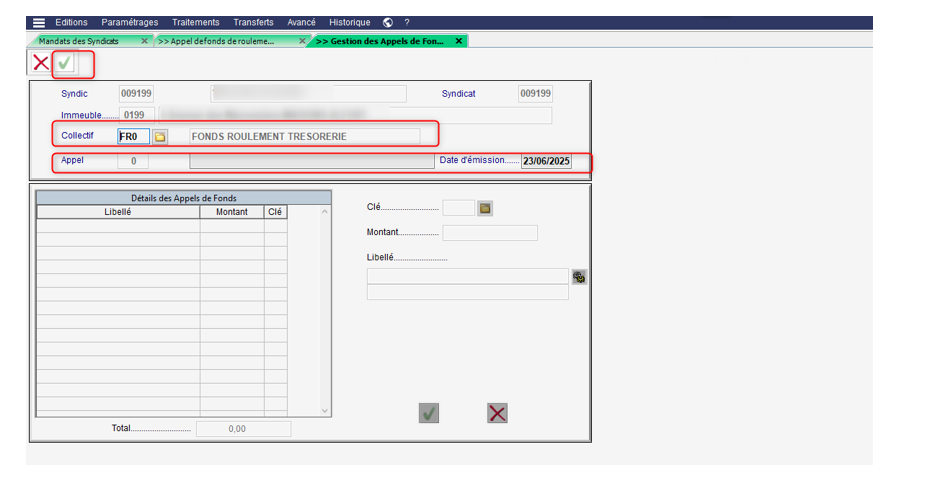Switch to Mandats des Syndicats tab
This screenshot has width=945, height=482.
[80, 41]
